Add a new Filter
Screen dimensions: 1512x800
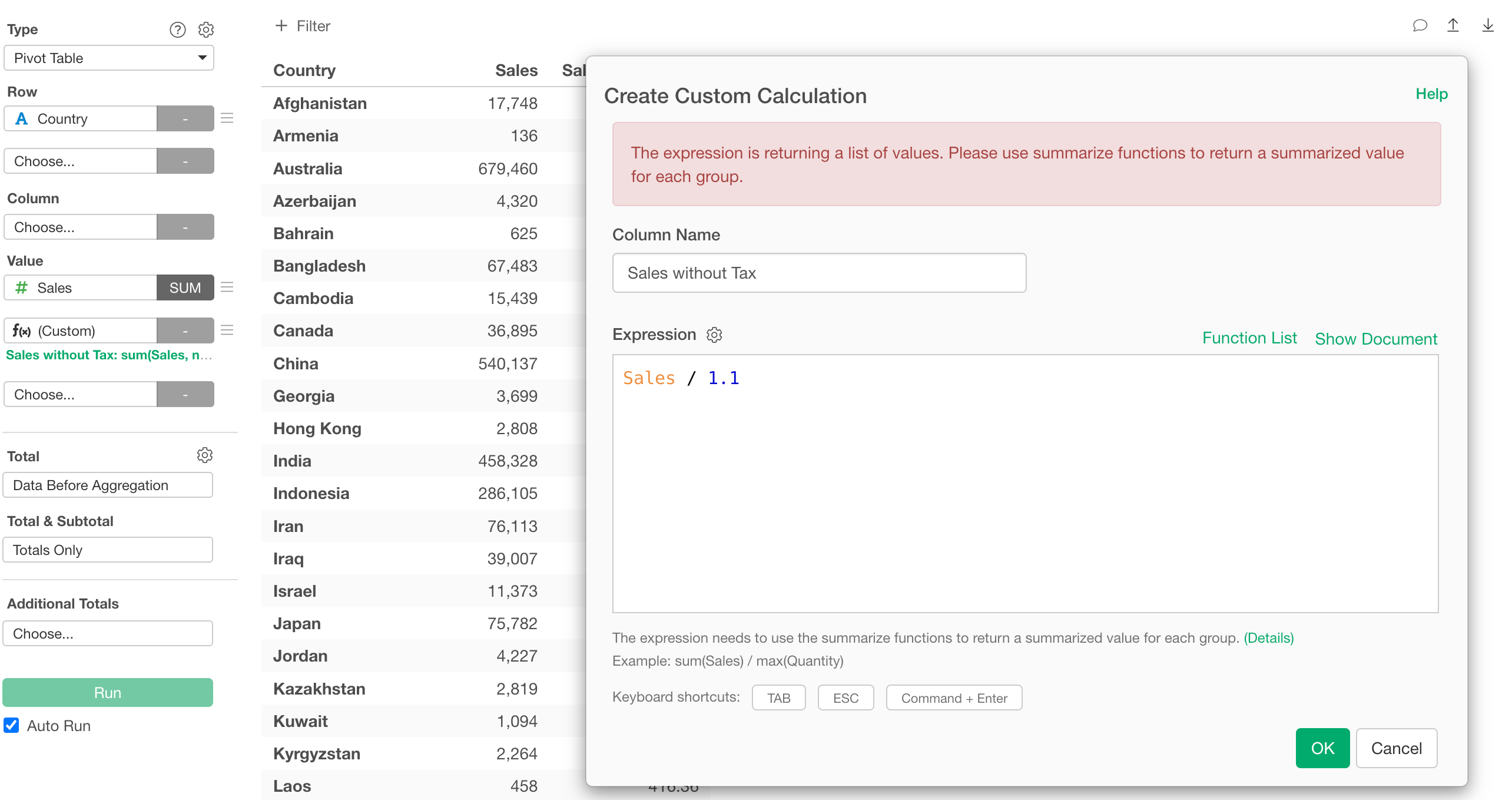click(303, 26)
